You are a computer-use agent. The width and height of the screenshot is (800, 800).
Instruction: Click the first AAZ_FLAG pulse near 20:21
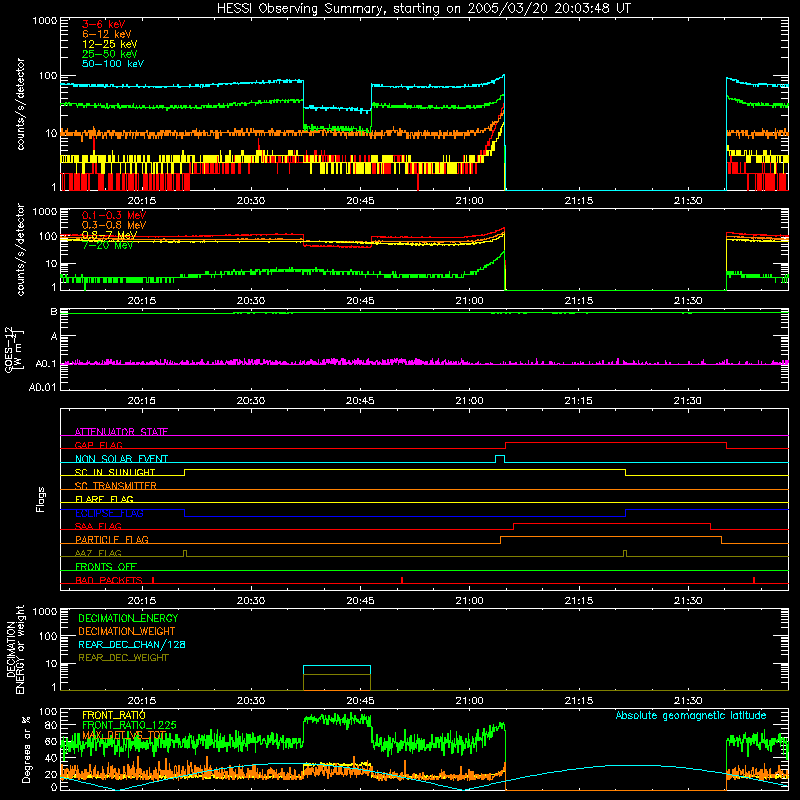[185, 553]
